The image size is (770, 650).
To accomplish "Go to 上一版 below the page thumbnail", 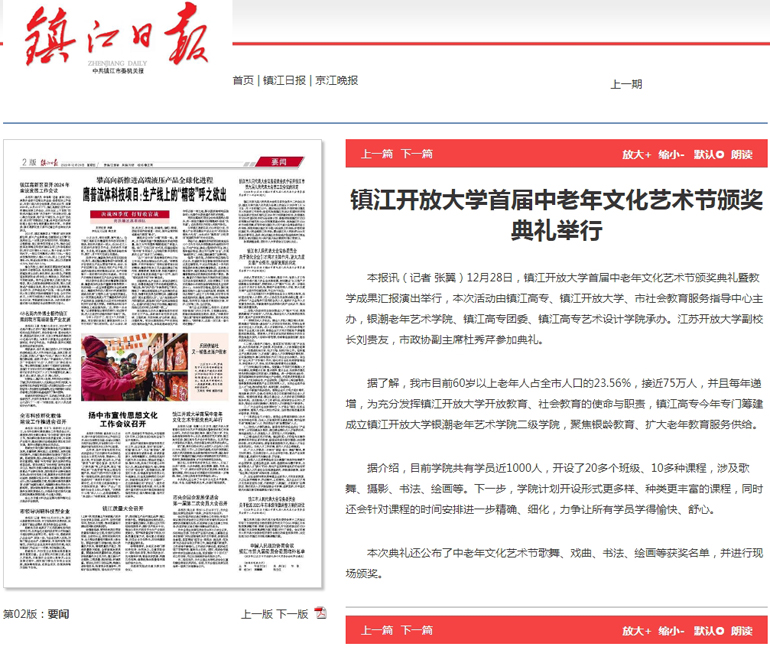I will tap(256, 614).
